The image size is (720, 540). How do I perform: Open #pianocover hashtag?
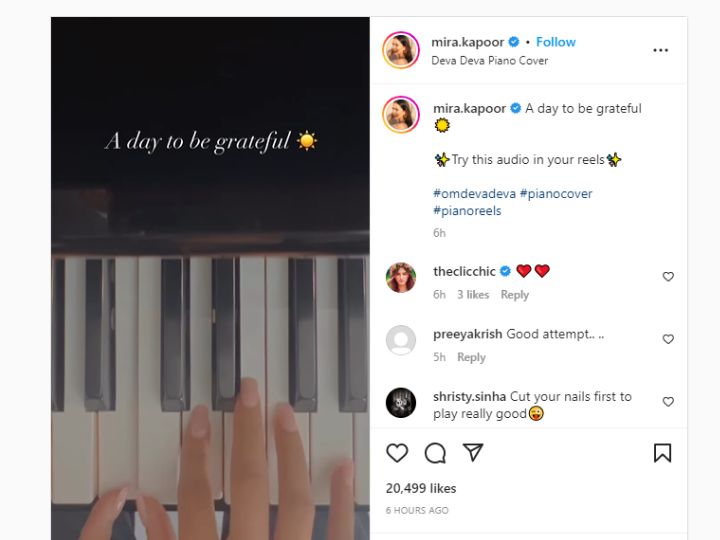coord(556,194)
